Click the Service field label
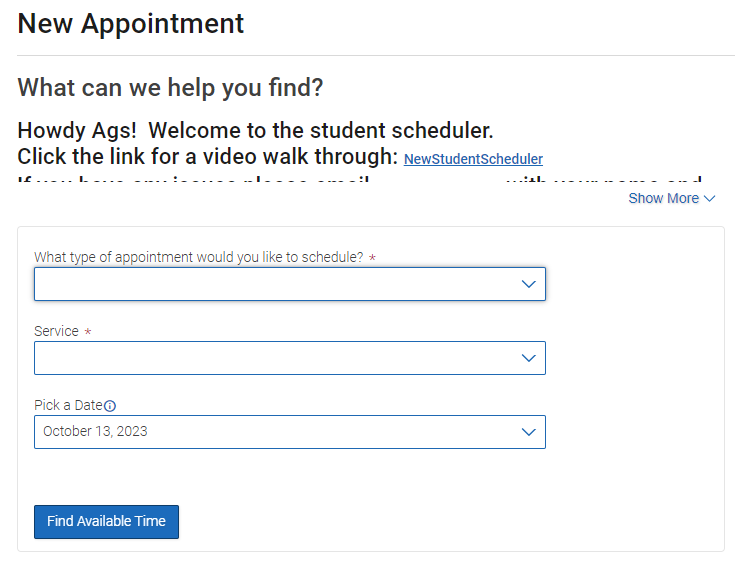The width and height of the screenshot is (735, 566). pyautogui.click(x=56, y=331)
